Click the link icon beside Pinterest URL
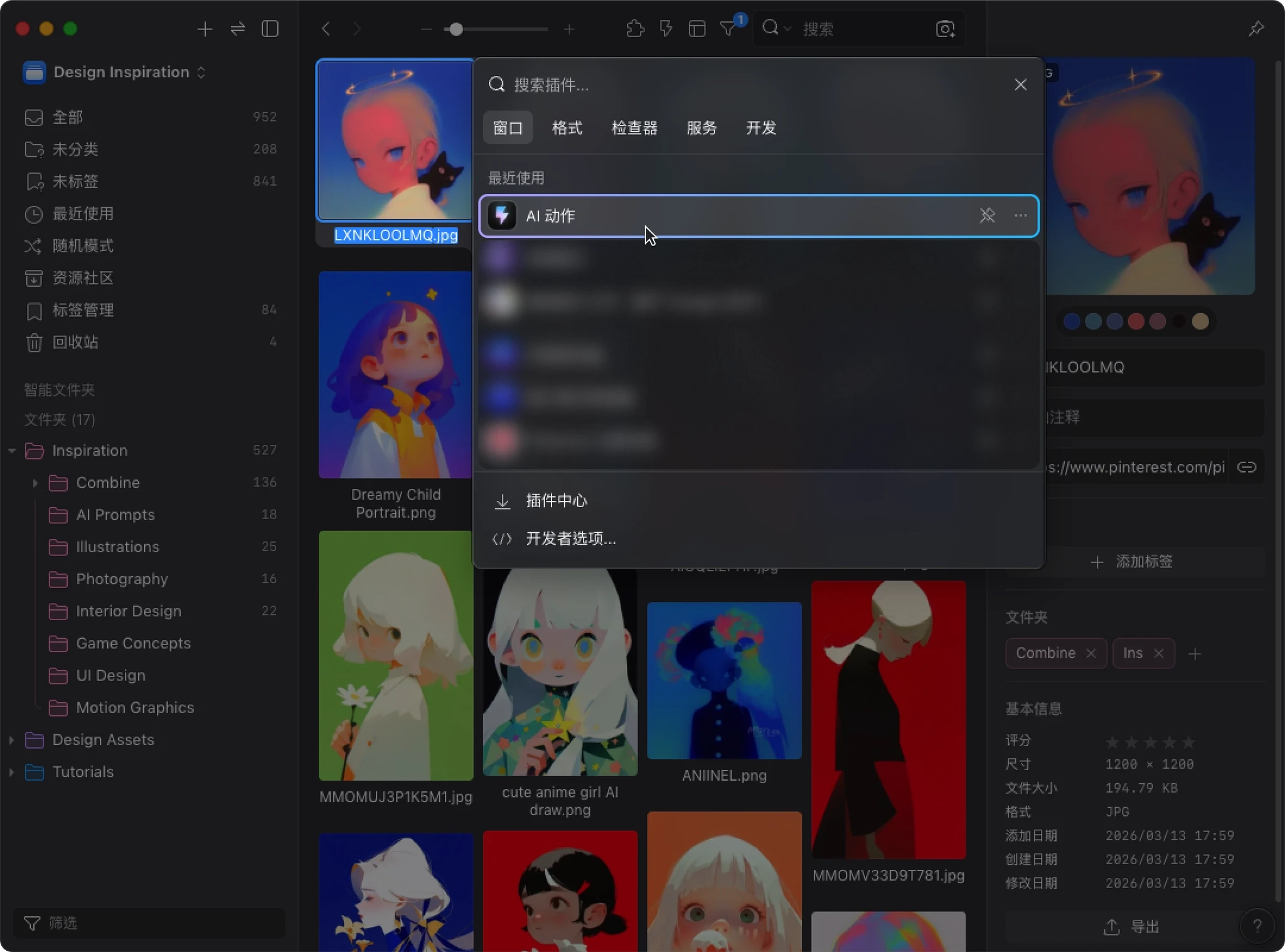Screen dimensions: 1285x952 point(1246,468)
